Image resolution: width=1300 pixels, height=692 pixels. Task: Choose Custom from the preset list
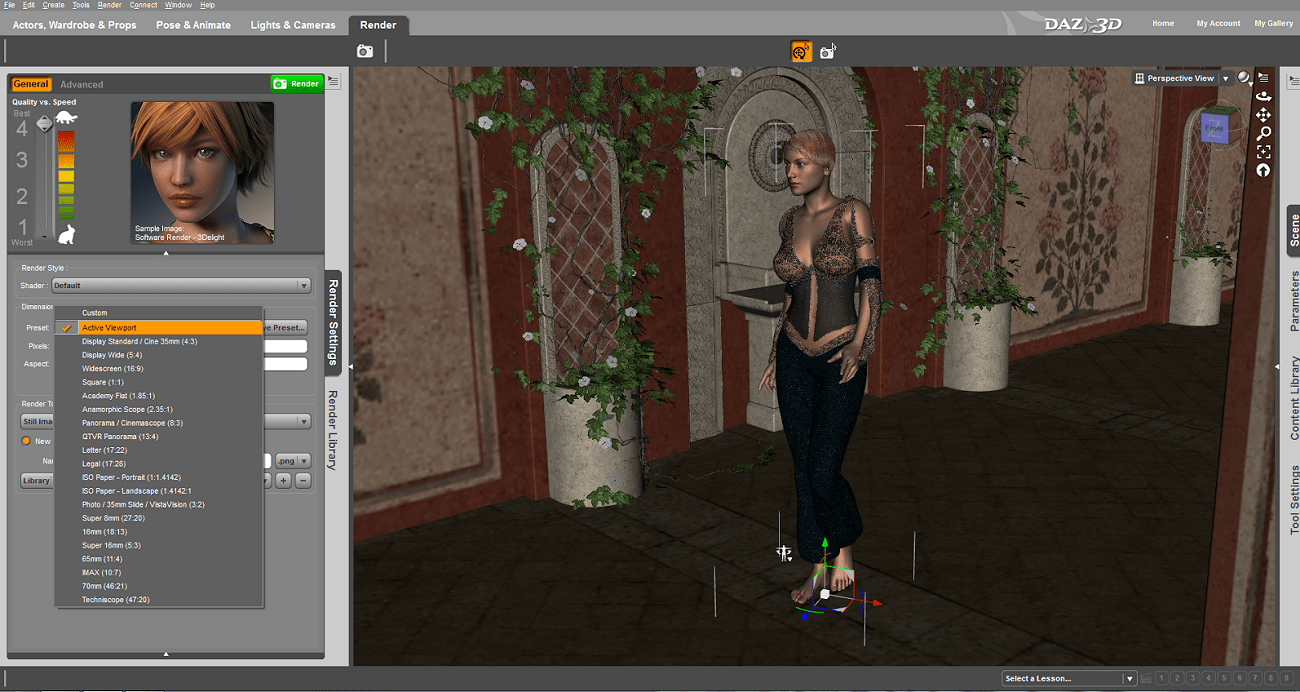[x=159, y=313]
